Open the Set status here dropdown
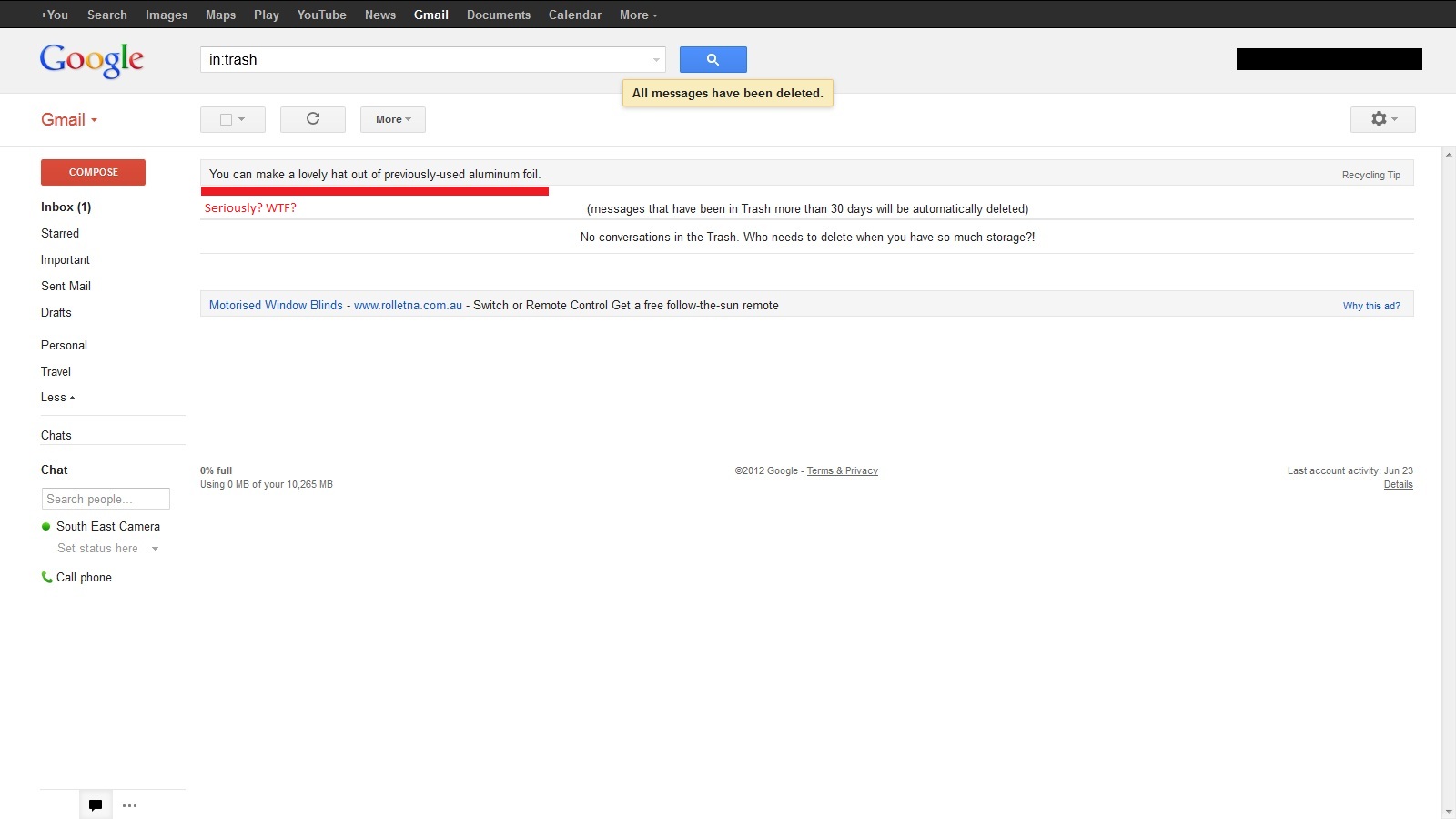1456x819 pixels. [155, 549]
